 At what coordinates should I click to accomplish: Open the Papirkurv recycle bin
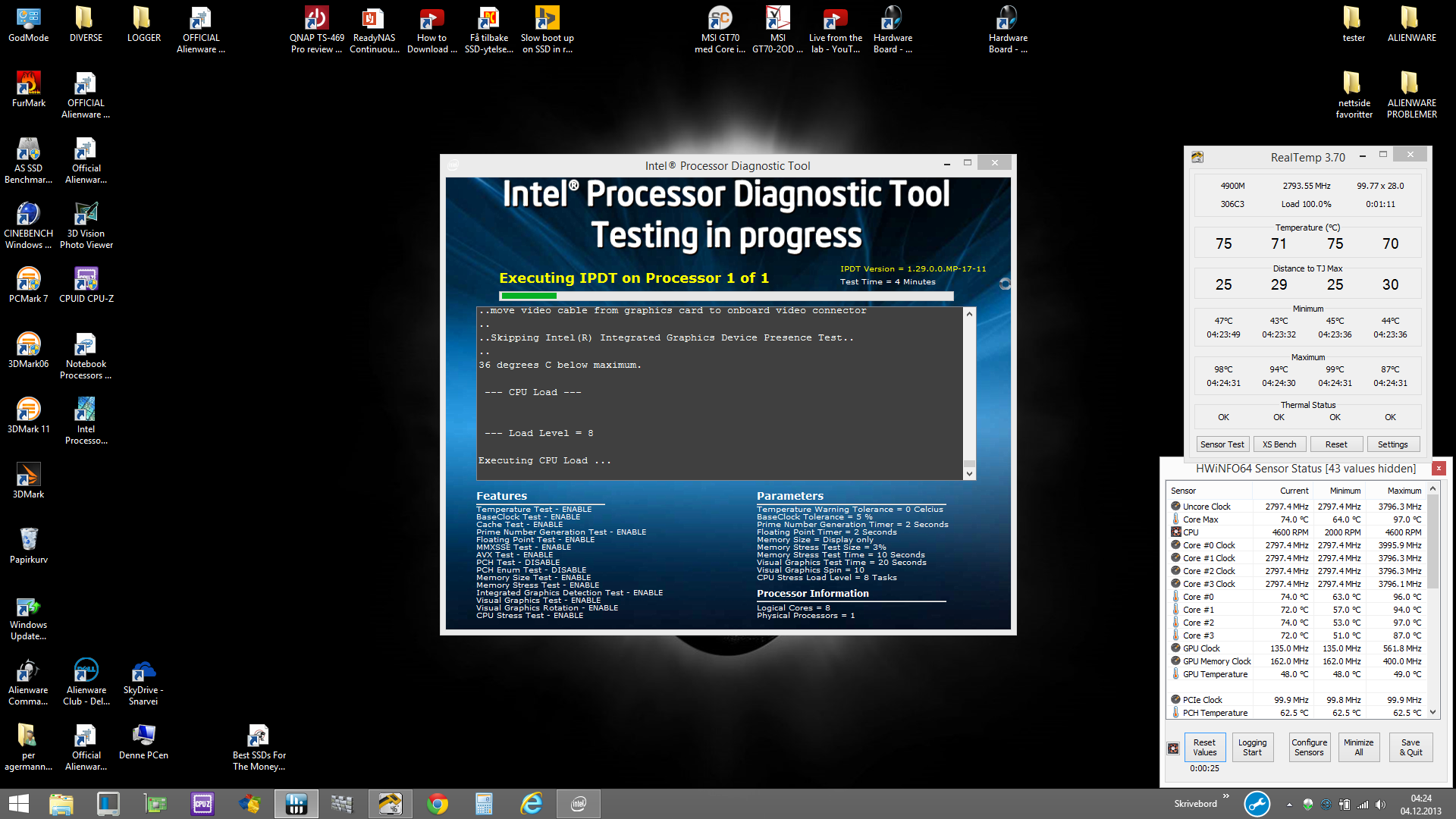[28, 546]
